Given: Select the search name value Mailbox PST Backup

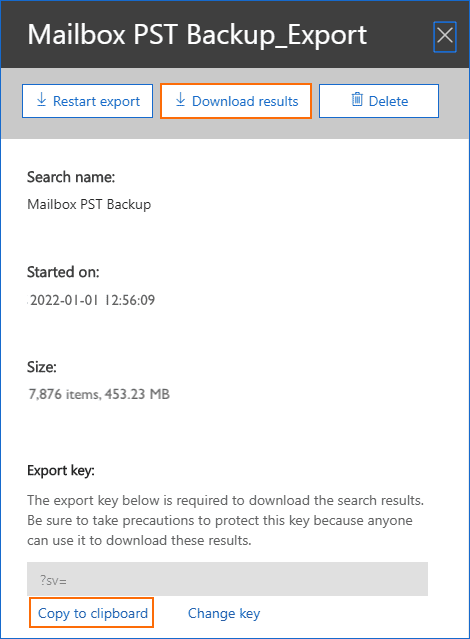Looking at the screenshot, I should tap(89, 204).
